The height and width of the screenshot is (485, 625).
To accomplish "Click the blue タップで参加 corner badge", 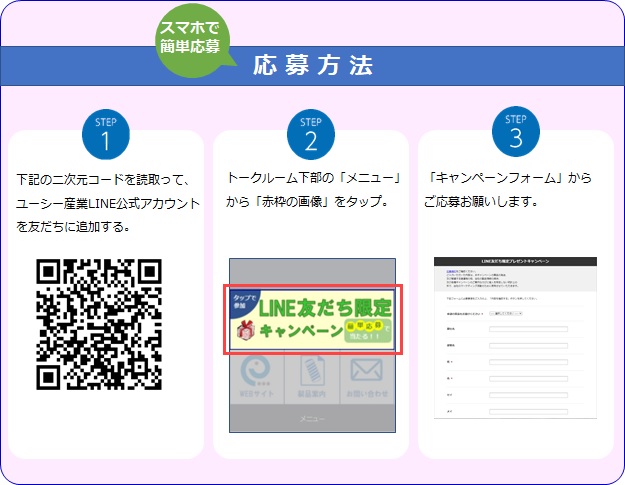I will 243,302.
